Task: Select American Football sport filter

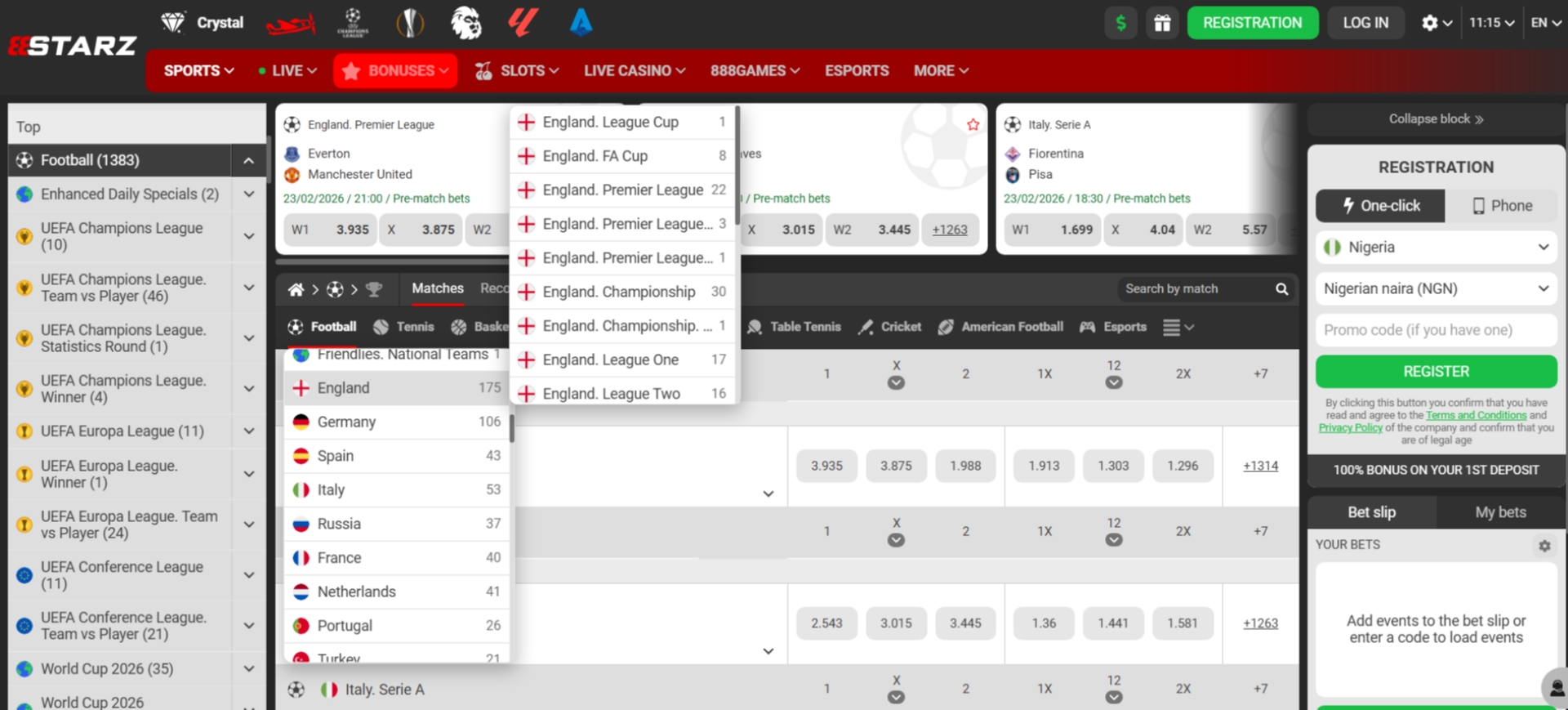Action: pyautogui.click(x=1000, y=327)
